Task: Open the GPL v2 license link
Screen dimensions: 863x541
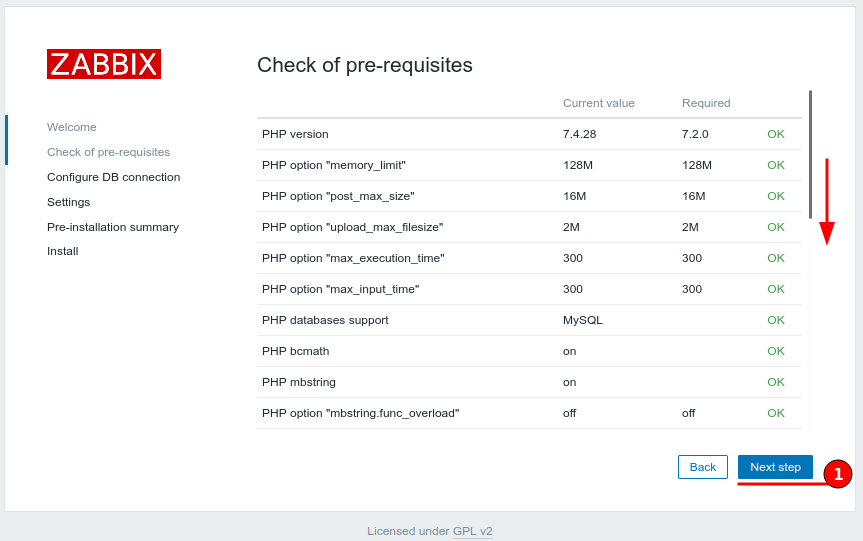Action: (x=472, y=531)
